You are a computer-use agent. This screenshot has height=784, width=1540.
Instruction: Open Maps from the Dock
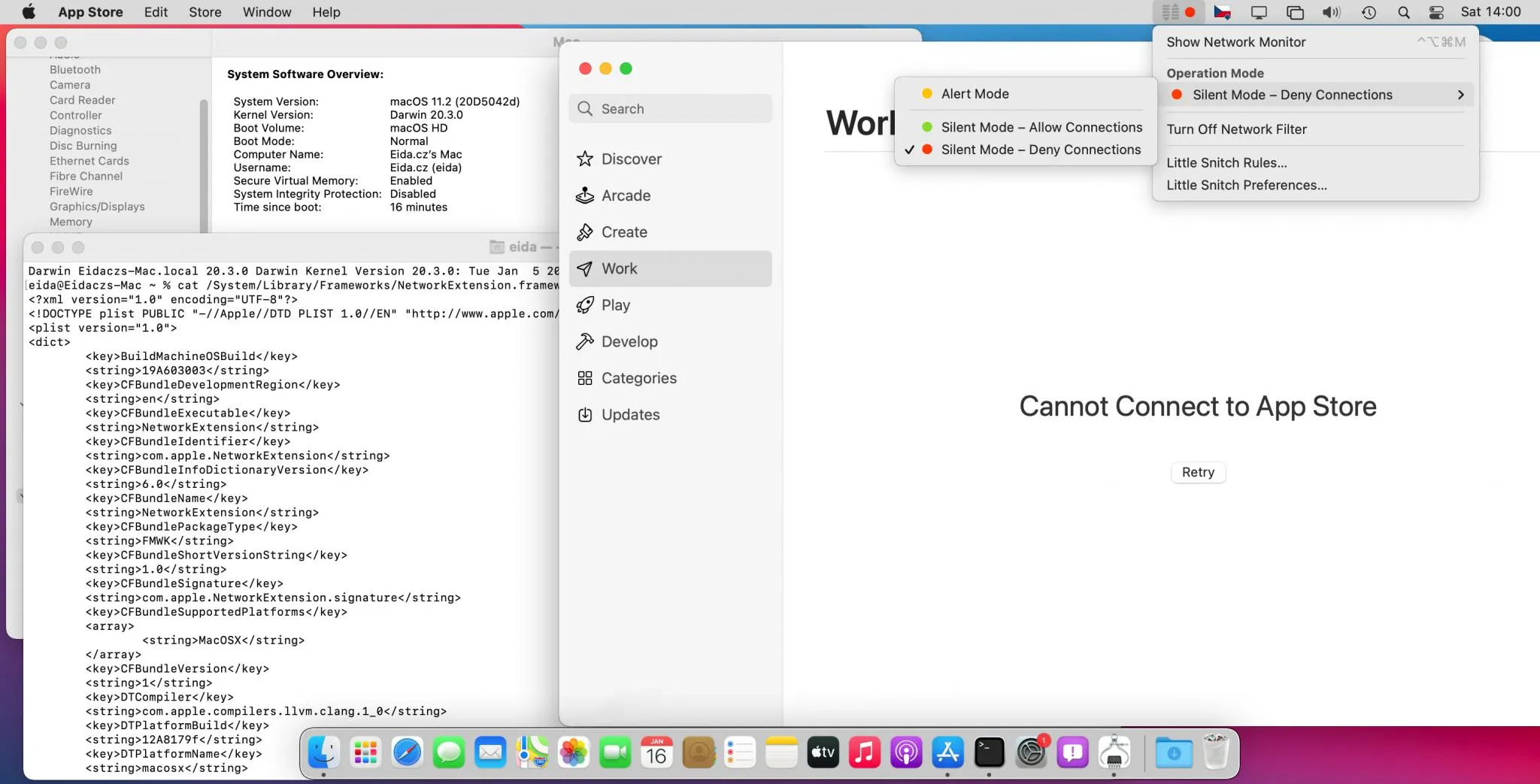pos(532,752)
